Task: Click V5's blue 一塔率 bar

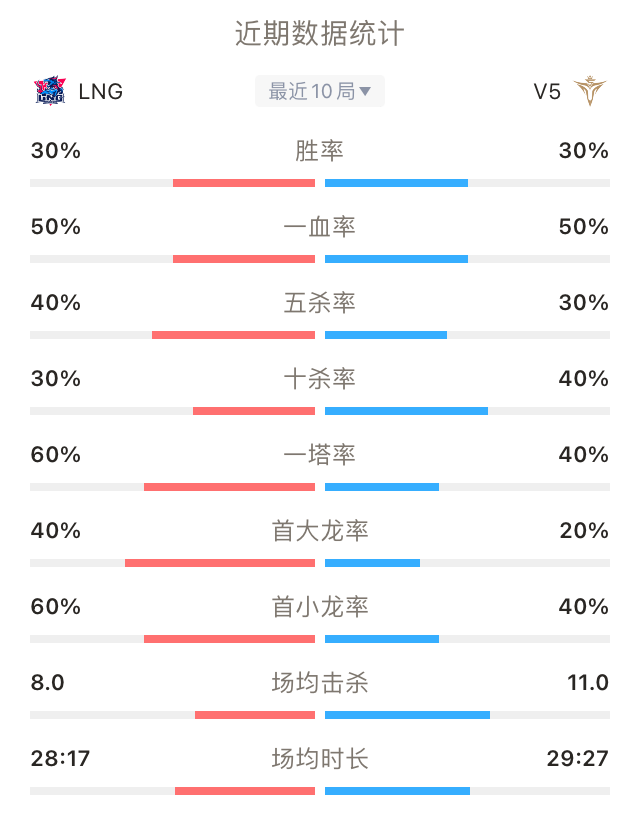Action: (x=382, y=486)
